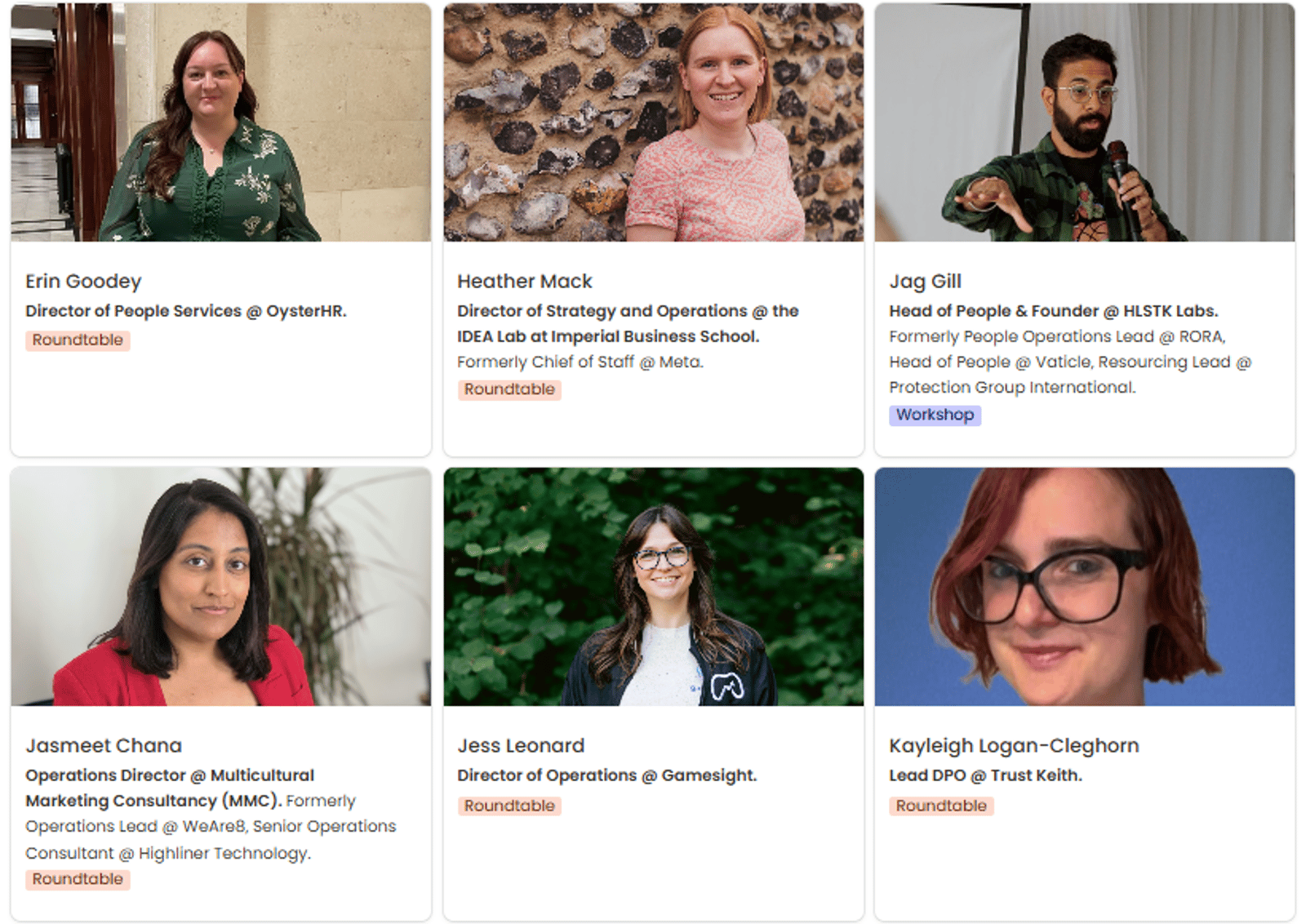
Task: View Kayleigh Logan-Cleghorn's speaker photo
Action: coord(1084,586)
